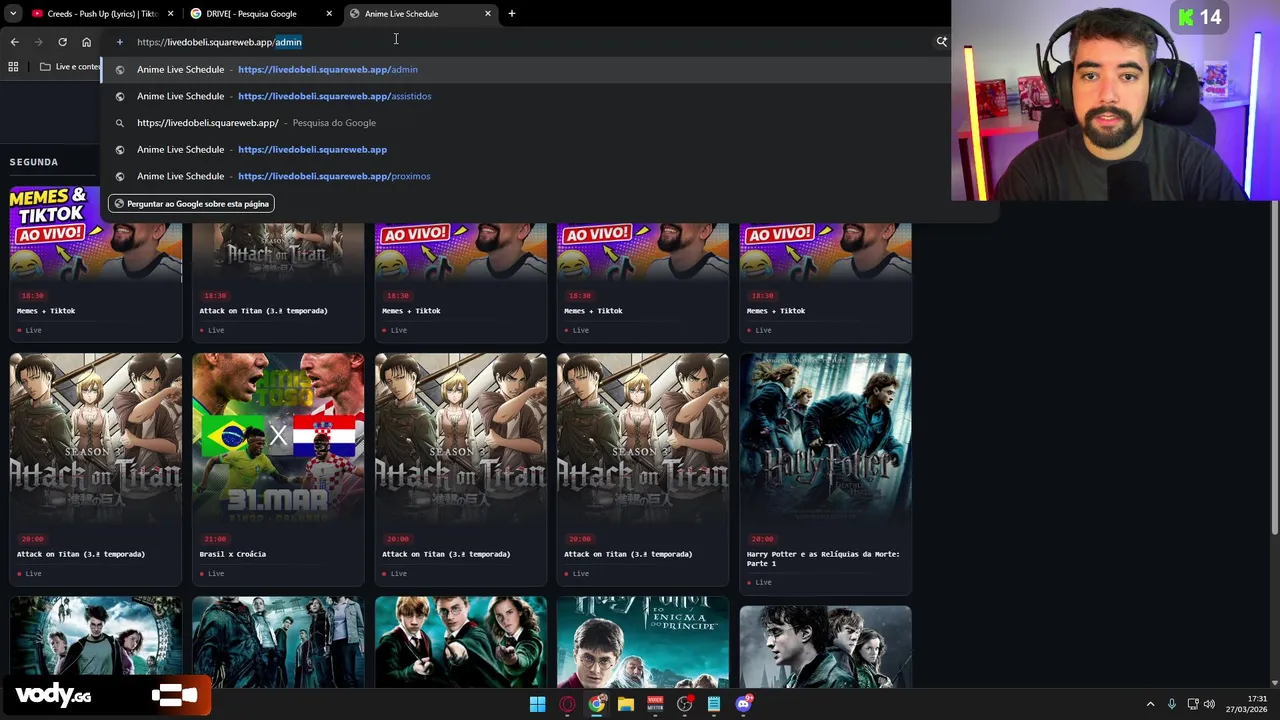Open the Live e conte bookmark folder
Image resolution: width=1280 pixels, height=720 pixels.
click(70, 67)
